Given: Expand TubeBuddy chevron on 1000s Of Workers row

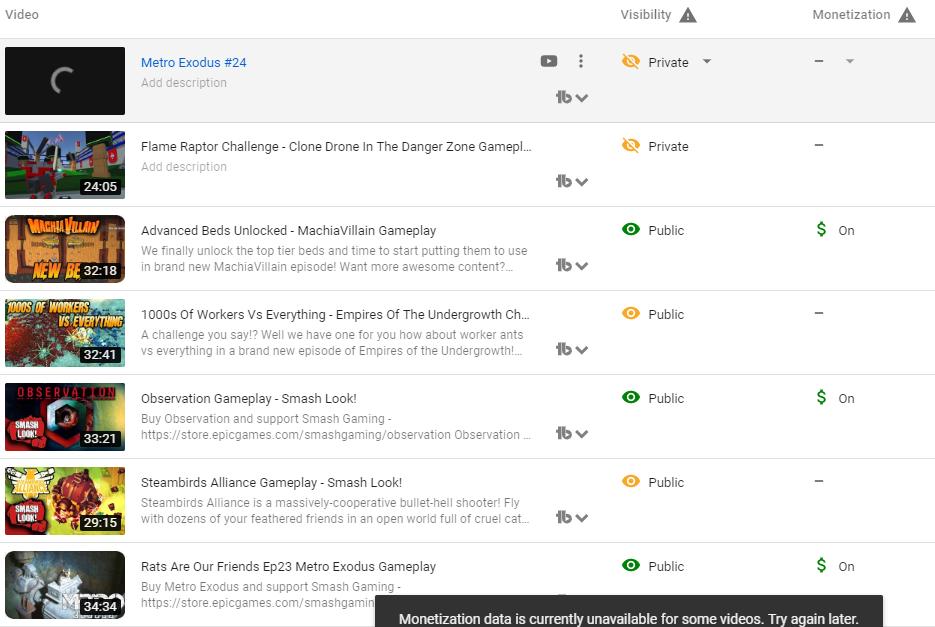Looking at the screenshot, I should [x=582, y=351].
